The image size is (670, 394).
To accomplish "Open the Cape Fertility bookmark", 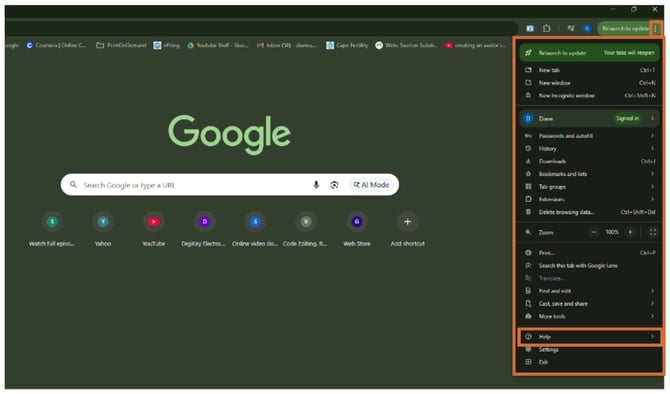I will click(347, 45).
